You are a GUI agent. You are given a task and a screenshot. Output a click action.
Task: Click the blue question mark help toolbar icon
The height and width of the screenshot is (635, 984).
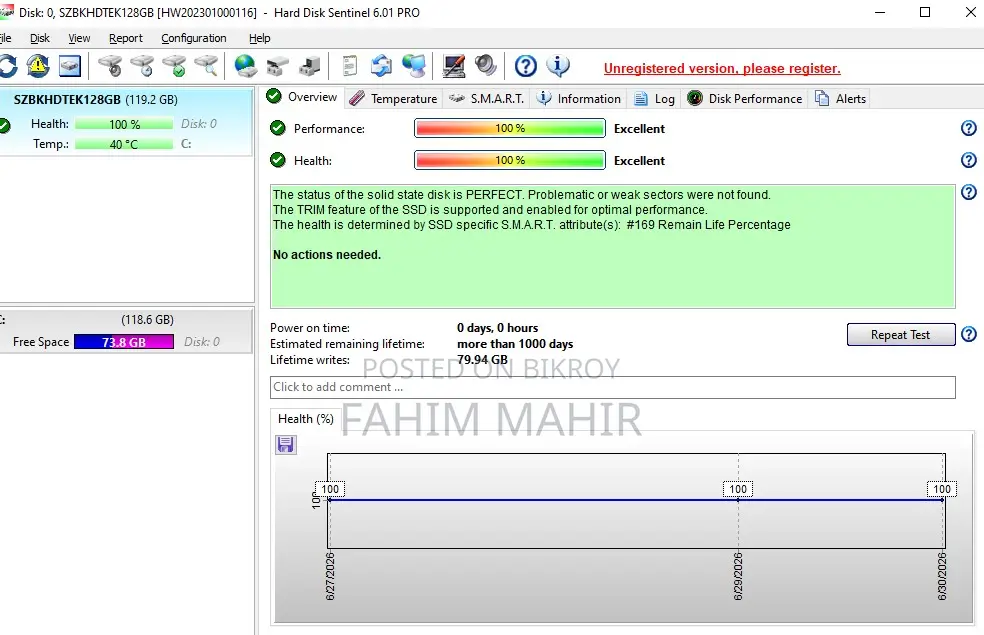(526, 66)
